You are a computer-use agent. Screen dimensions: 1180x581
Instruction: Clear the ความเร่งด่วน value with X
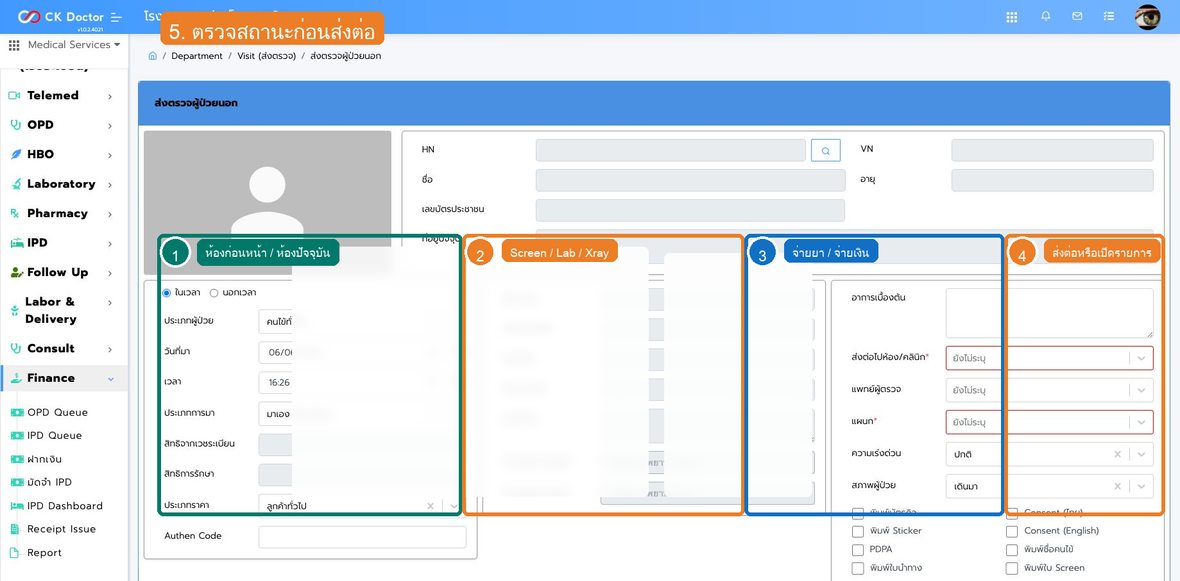coord(1118,454)
